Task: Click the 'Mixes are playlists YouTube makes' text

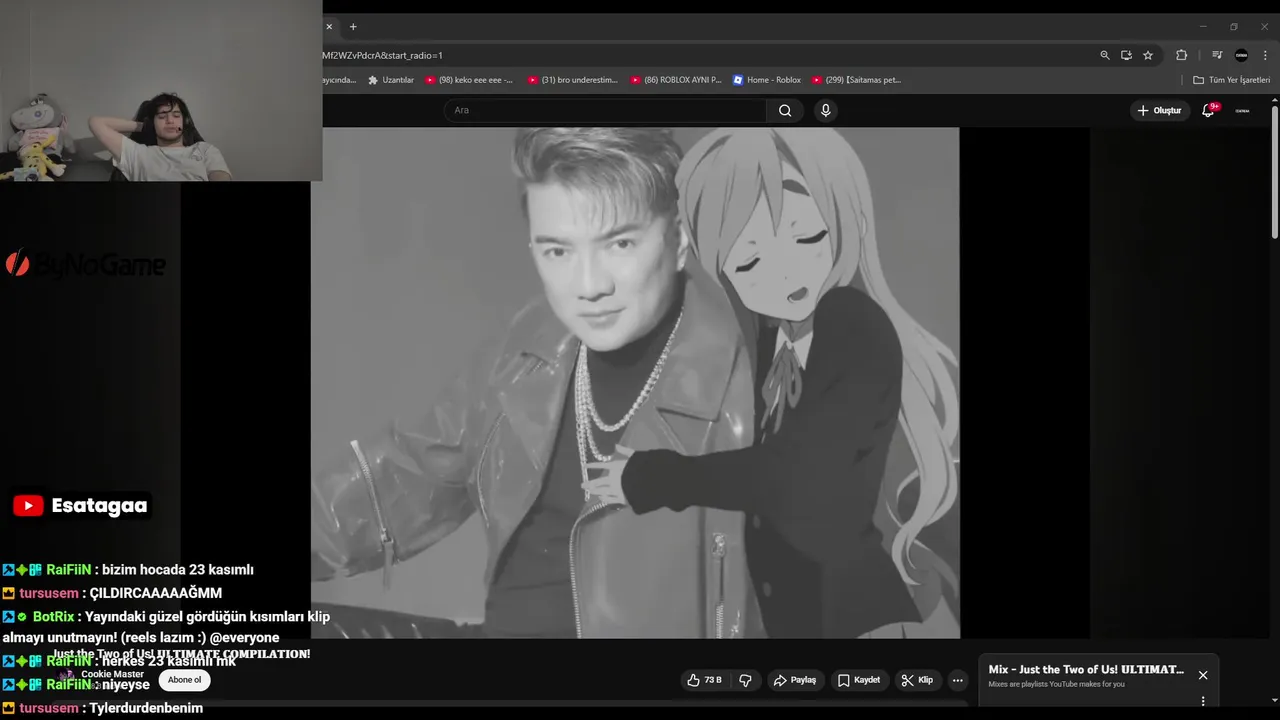Action: pos(1056,684)
